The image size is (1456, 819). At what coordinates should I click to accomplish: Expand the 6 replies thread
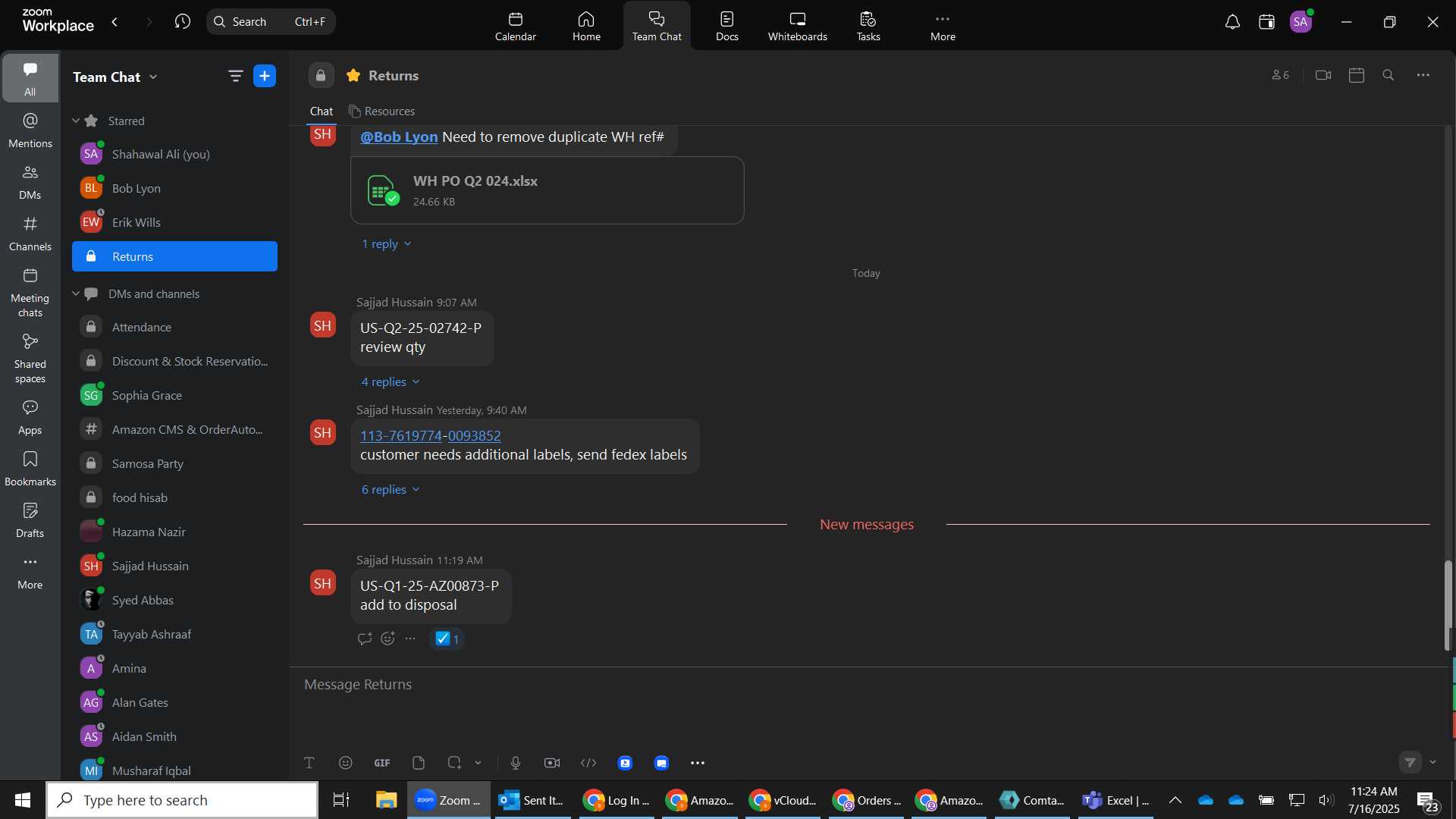click(x=390, y=490)
